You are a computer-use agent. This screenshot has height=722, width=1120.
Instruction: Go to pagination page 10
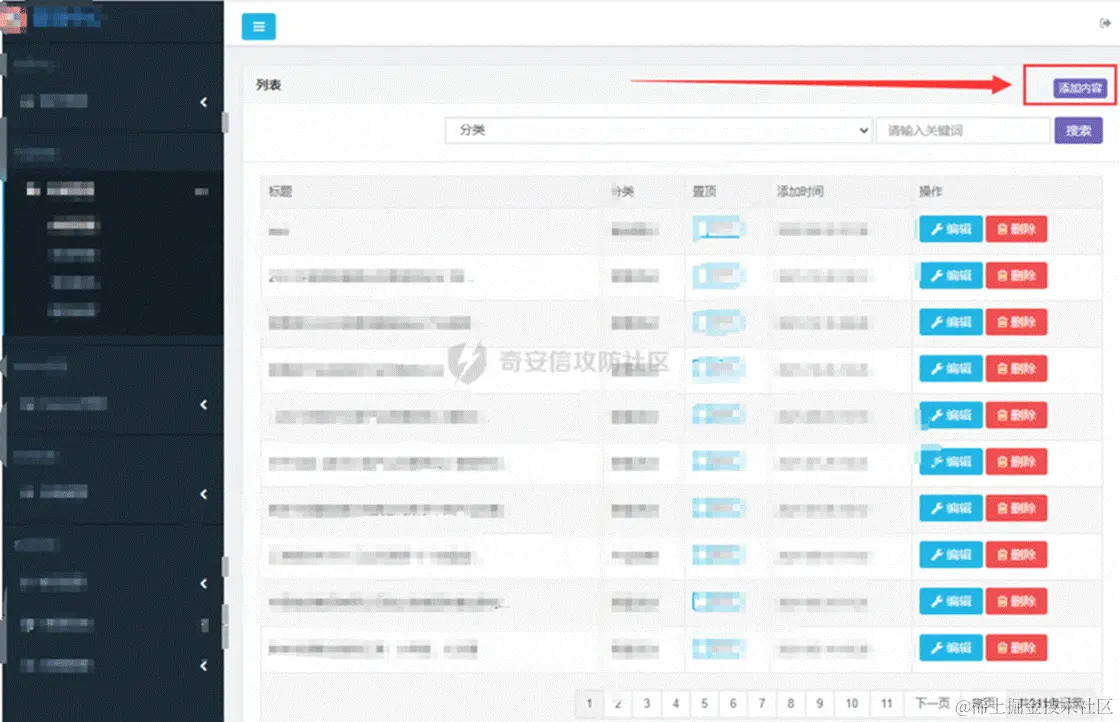click(852, 703)
